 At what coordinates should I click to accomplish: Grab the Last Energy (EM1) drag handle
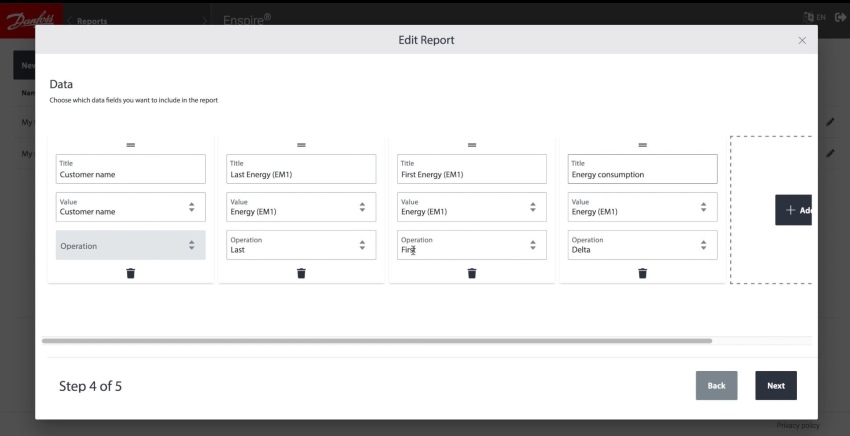[301, 145]
